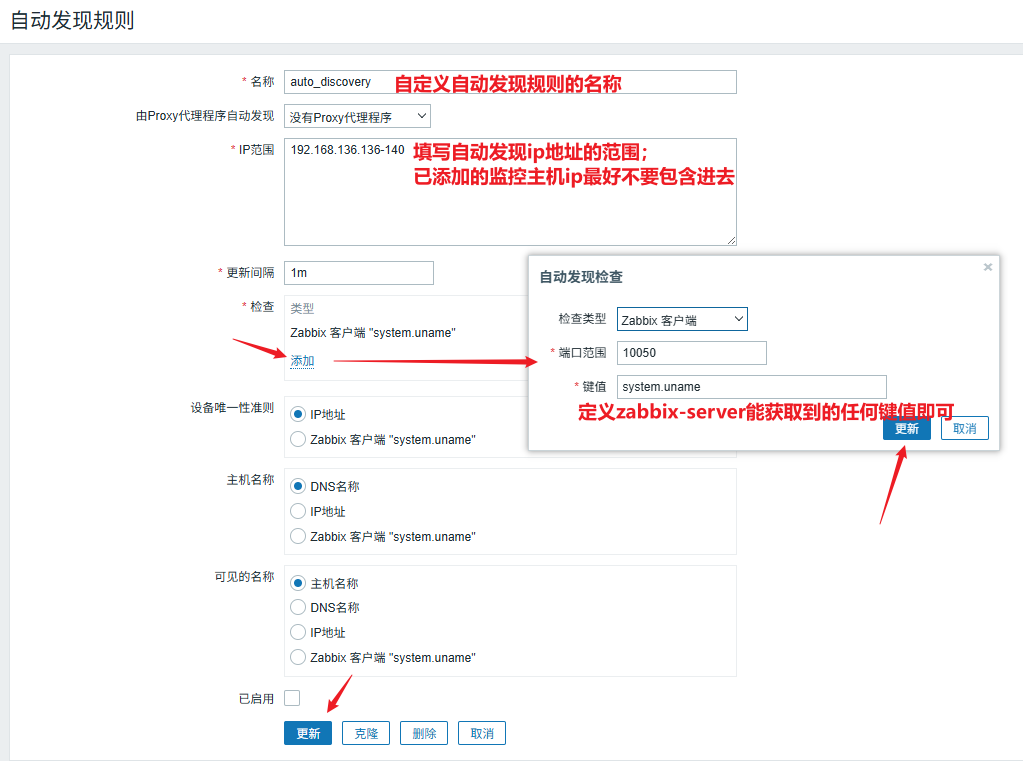Select Zabbix 客户端 system.uname under 设备唯一性准则

click(298, 439)
